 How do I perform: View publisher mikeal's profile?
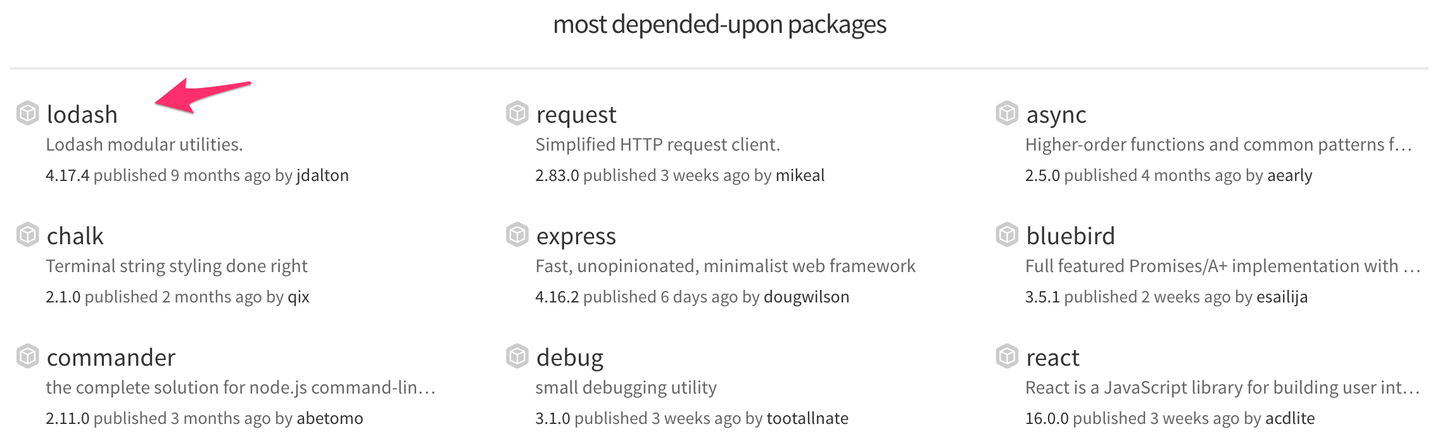coord(800,176)
